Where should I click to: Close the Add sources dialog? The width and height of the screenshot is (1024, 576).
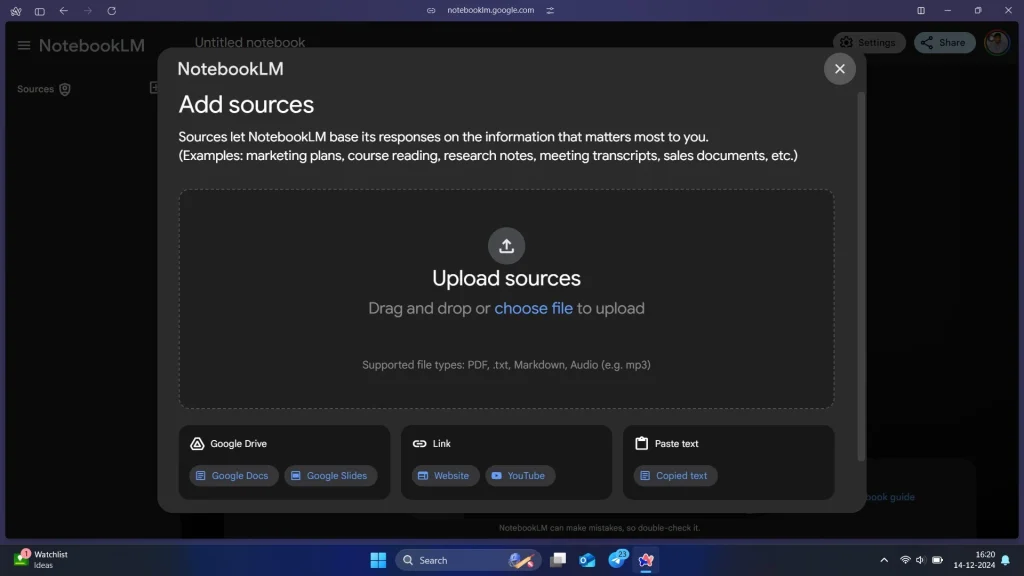coord(839,69)
